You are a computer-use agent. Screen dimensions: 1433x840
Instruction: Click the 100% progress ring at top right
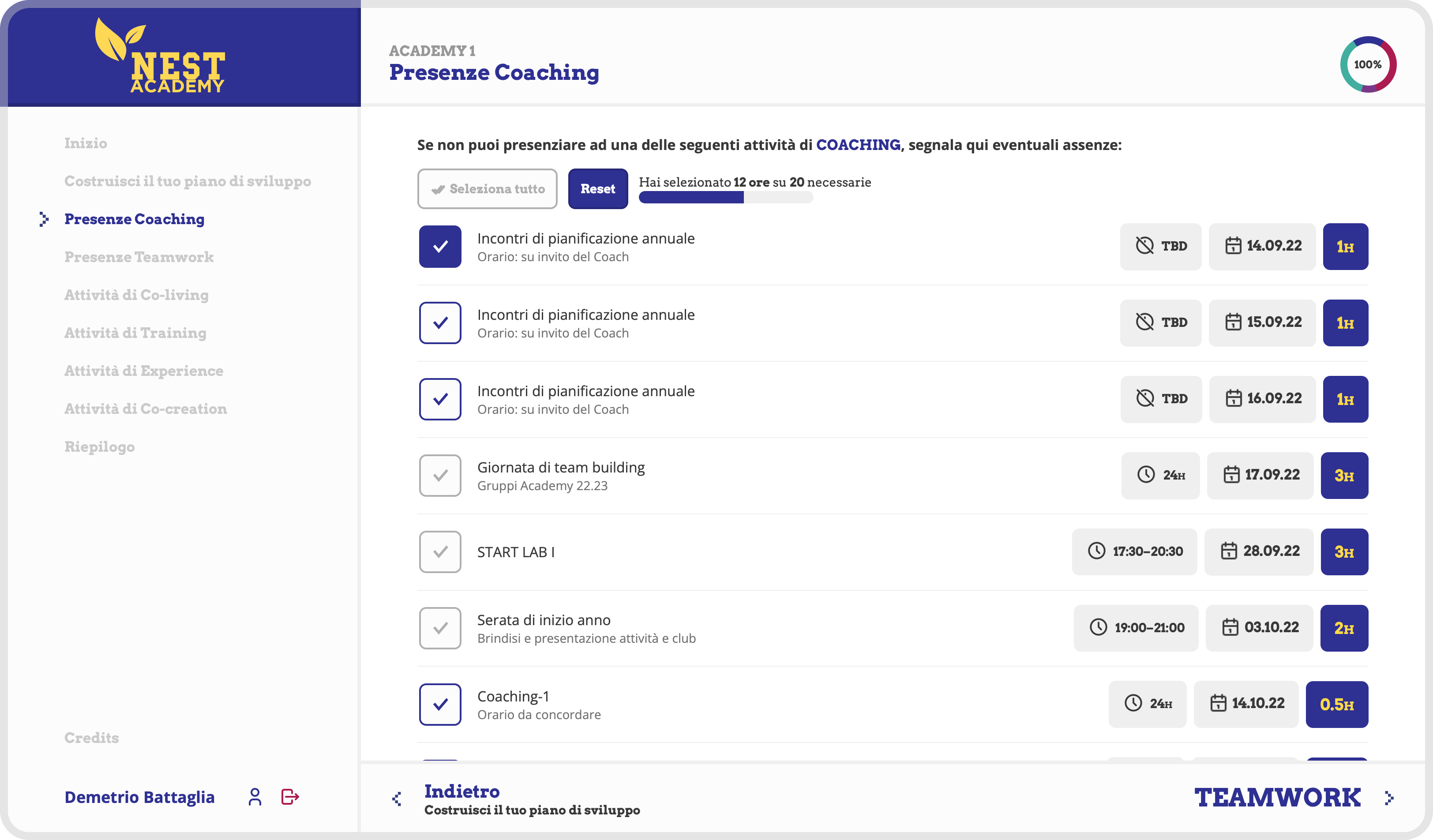(1368, 64)
